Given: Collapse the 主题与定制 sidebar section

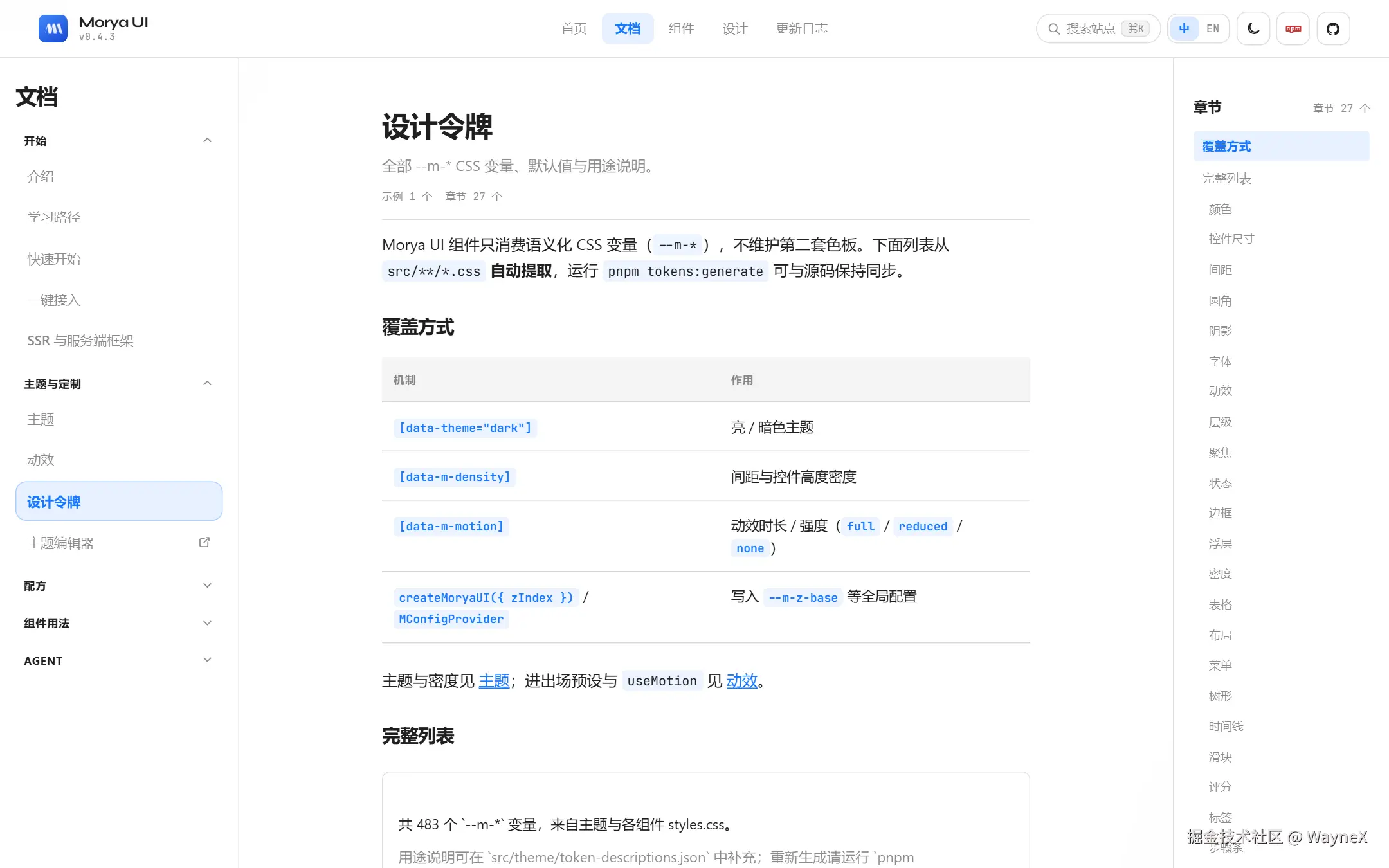Looking at the screenshot, I should pos(118,384).
